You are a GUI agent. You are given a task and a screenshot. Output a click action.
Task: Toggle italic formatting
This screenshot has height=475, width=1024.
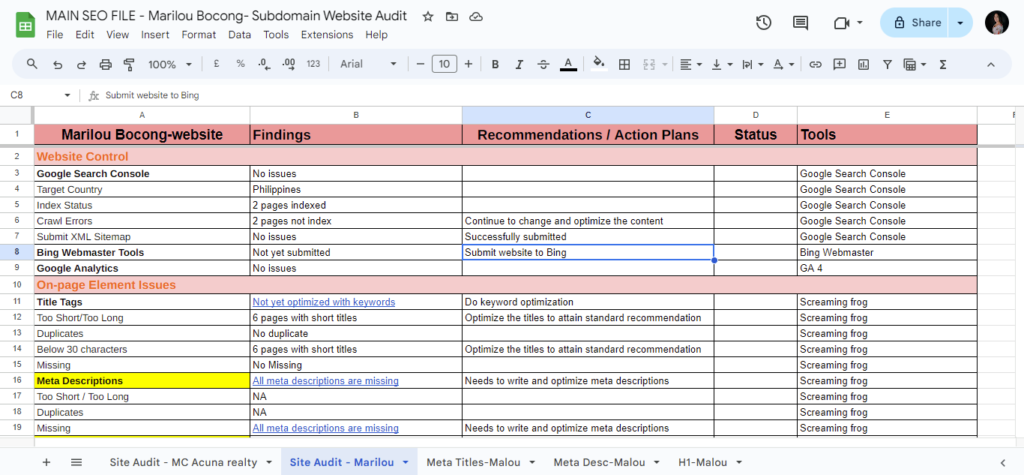pos(519,64)
